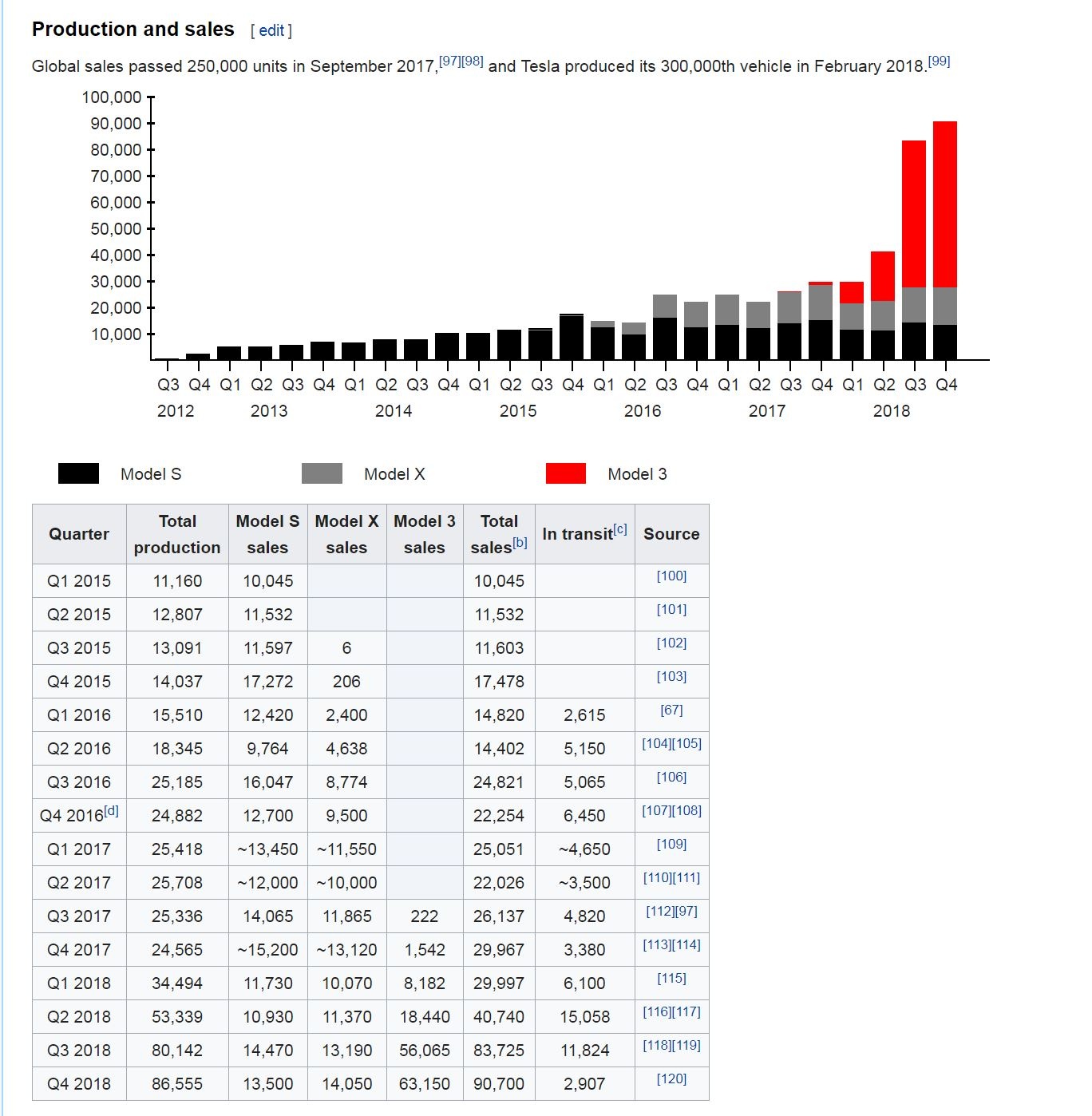
Task: Click the Model 3 sales column header
Action: (x=425, y=534)
